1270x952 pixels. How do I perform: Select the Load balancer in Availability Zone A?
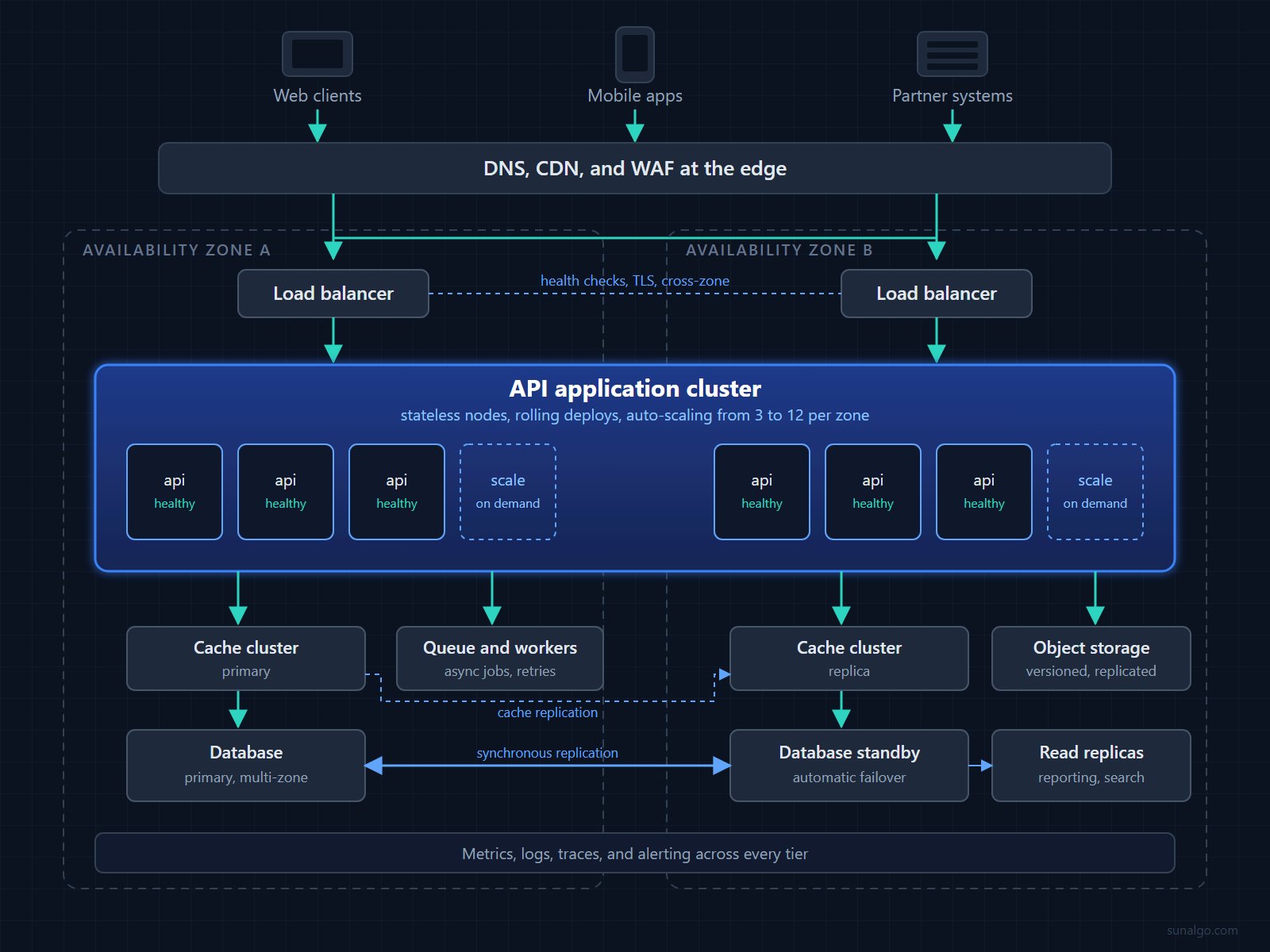point(333,294)
